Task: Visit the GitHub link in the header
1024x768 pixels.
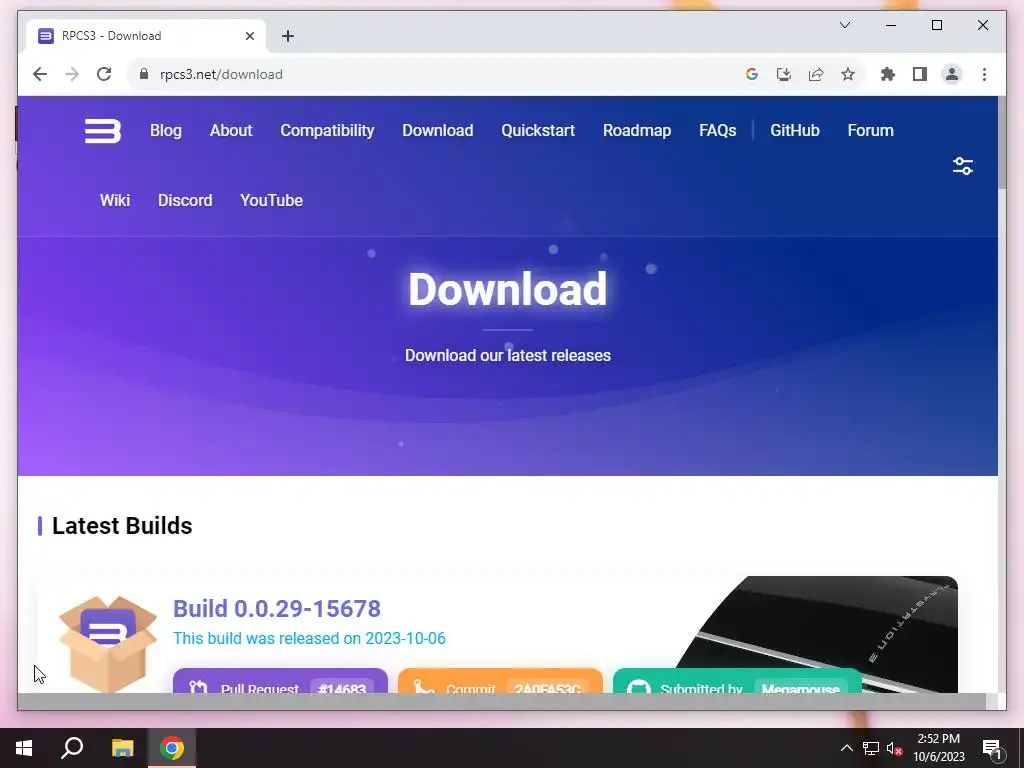Action: (795, 131)
